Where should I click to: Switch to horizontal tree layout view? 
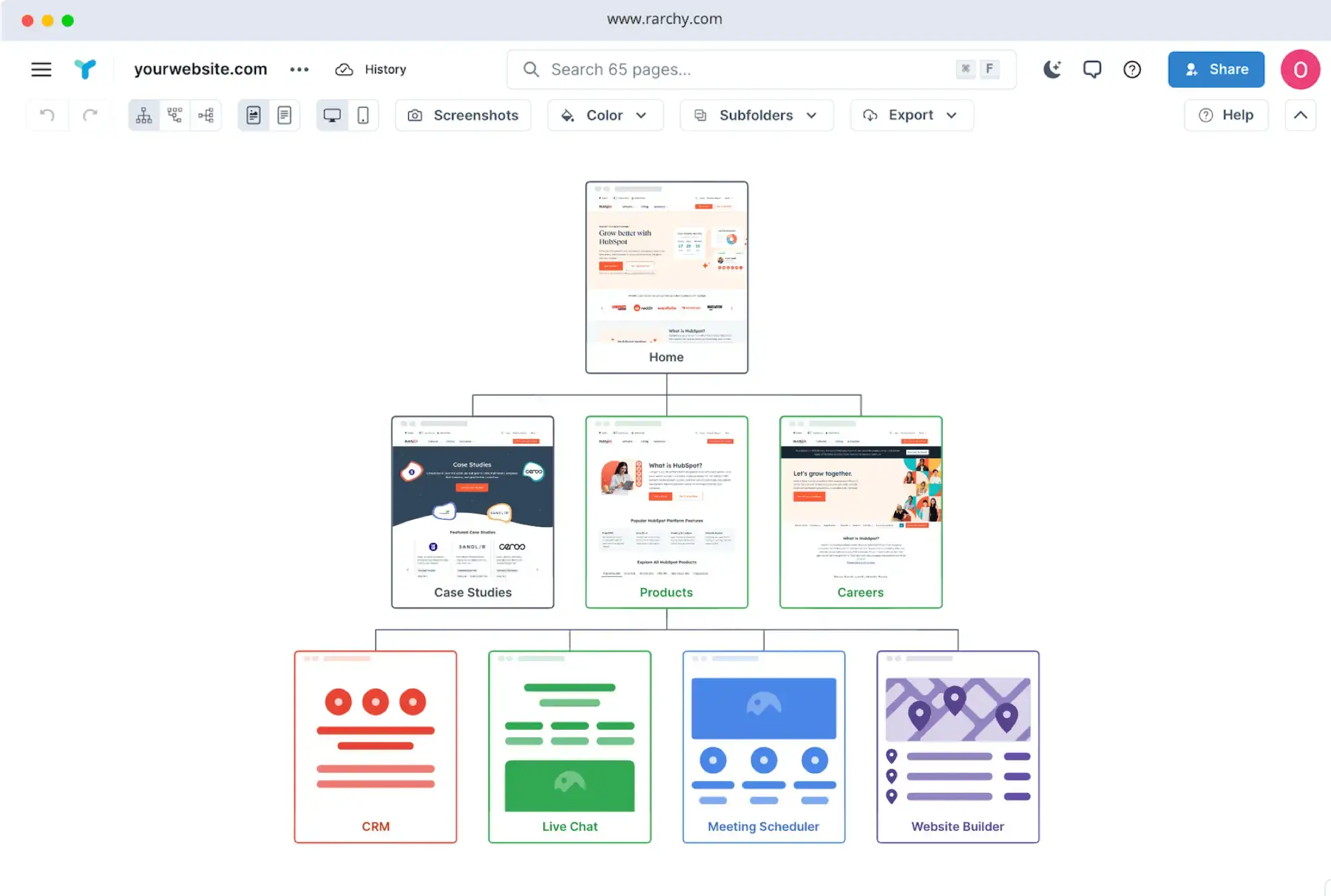pyautogui.click(x=206, y=115)
